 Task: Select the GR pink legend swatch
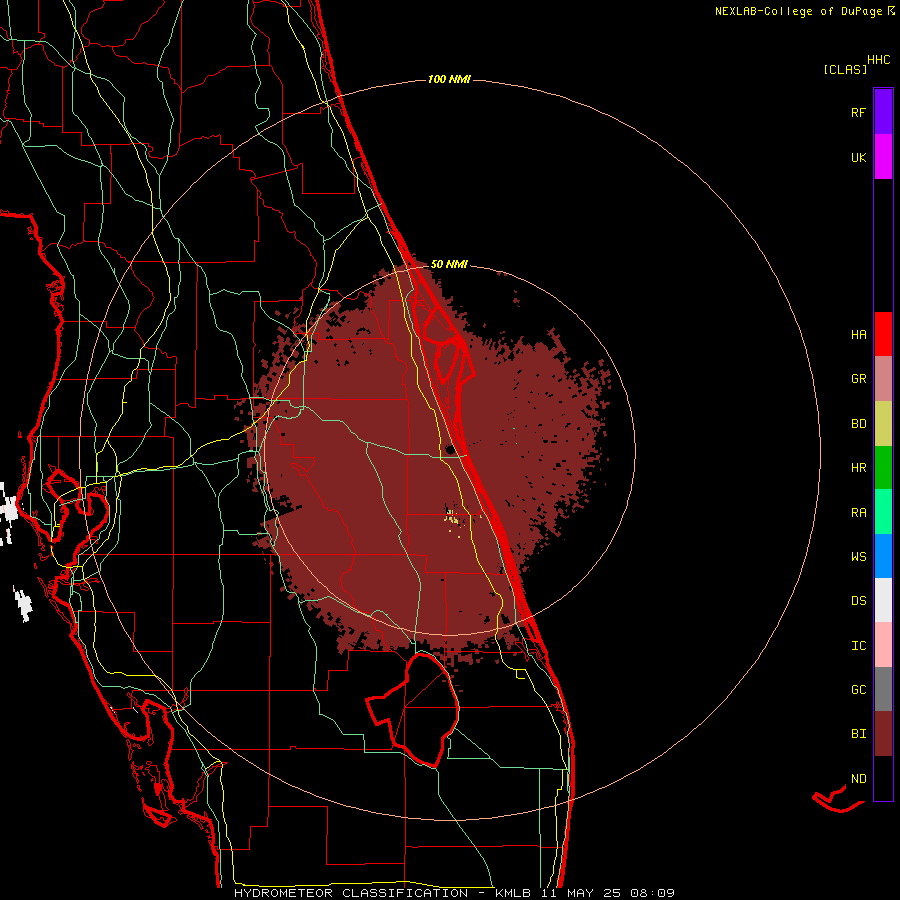883,378
